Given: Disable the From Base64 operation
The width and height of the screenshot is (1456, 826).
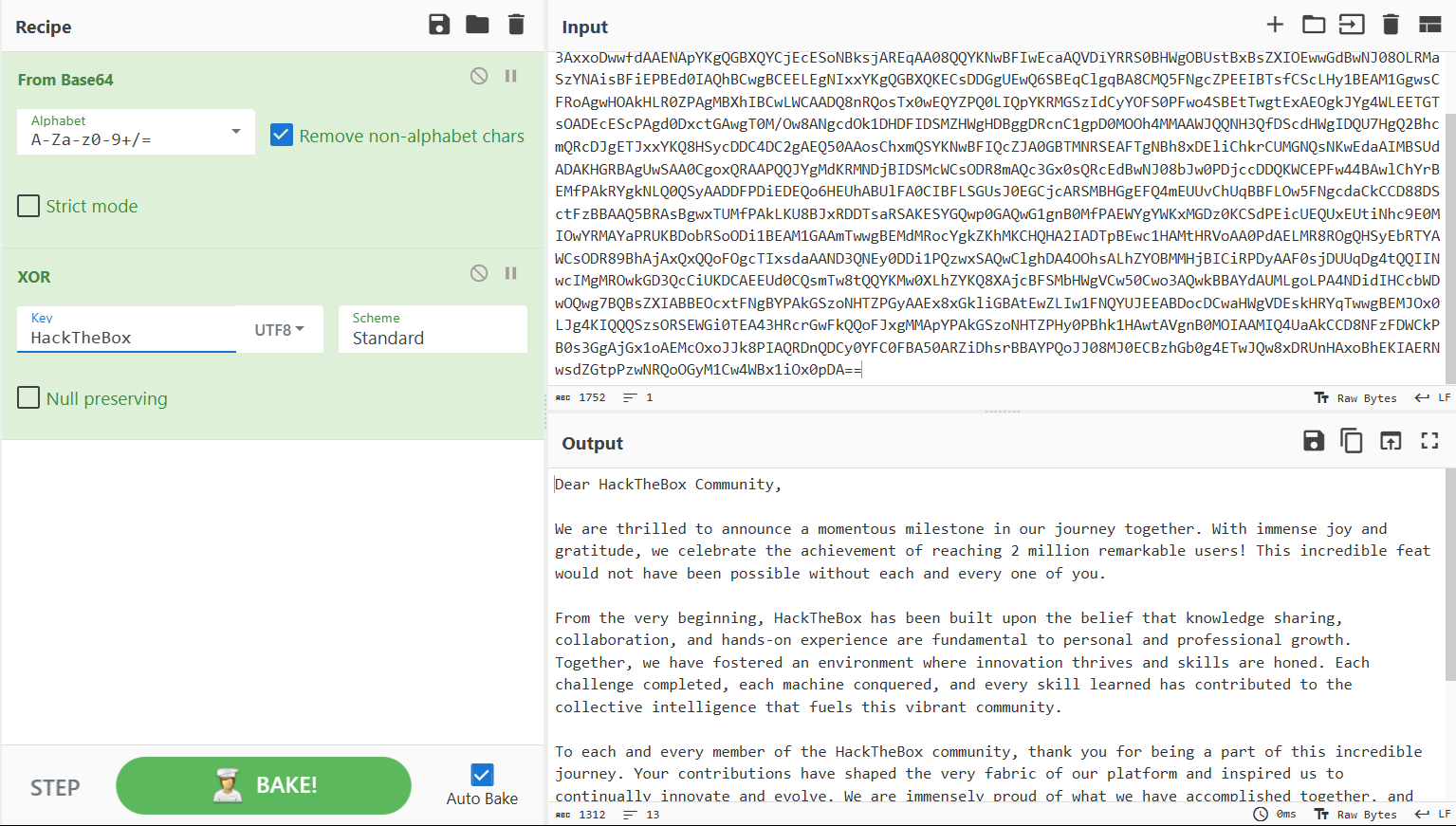Looking at the screenshot, I should pyautogui.click(x=479, y=76).
